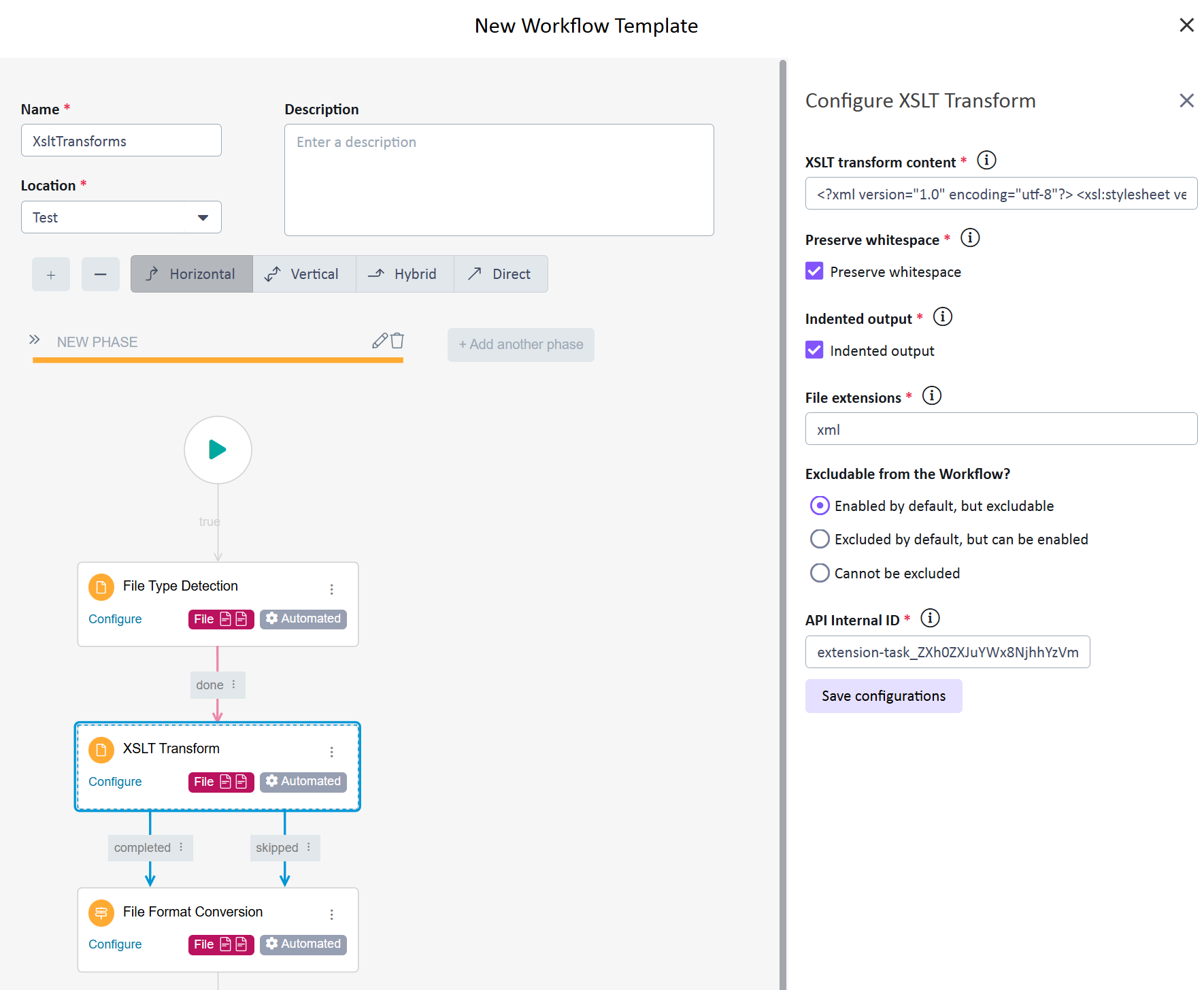The image size is (1204, 990).
Task: Uncheck Indented output
Action: point(814,350)
